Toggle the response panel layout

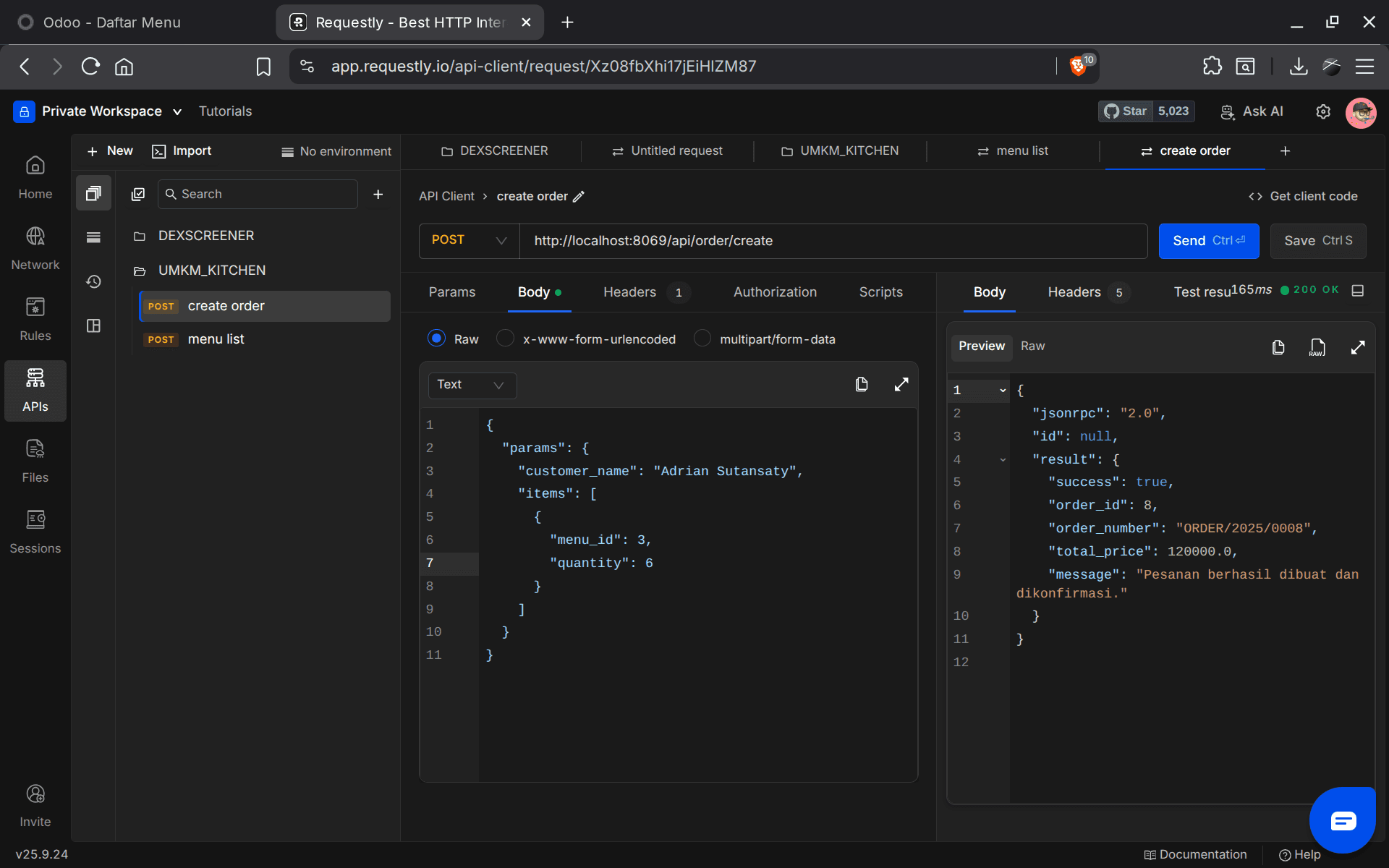point(1358,290)
